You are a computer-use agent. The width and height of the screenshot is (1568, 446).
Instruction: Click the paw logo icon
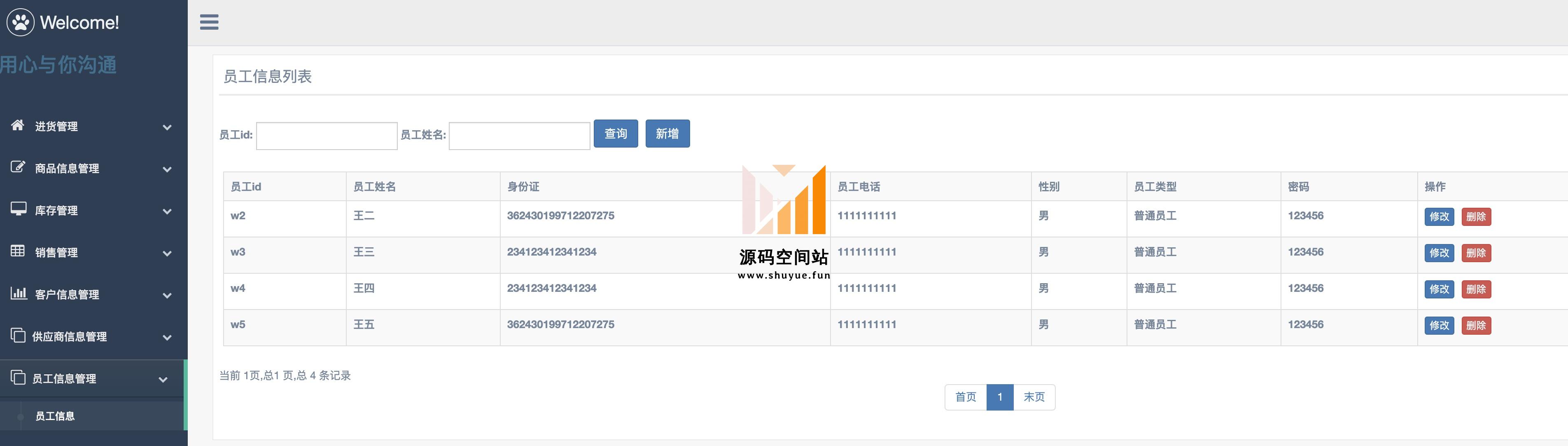pyautogui.click(x=21, y=23)
